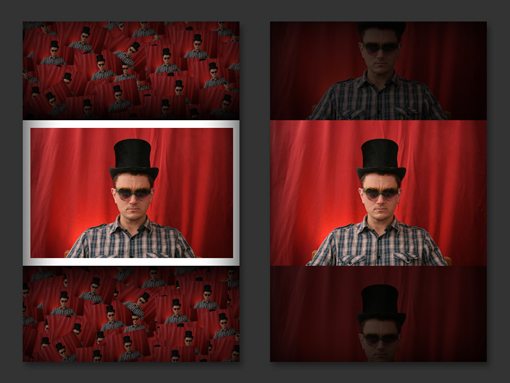Click sunglasses in the dimmed hatless portrait
This screenshot has height=383, width=510.
(x=381, y=48)
